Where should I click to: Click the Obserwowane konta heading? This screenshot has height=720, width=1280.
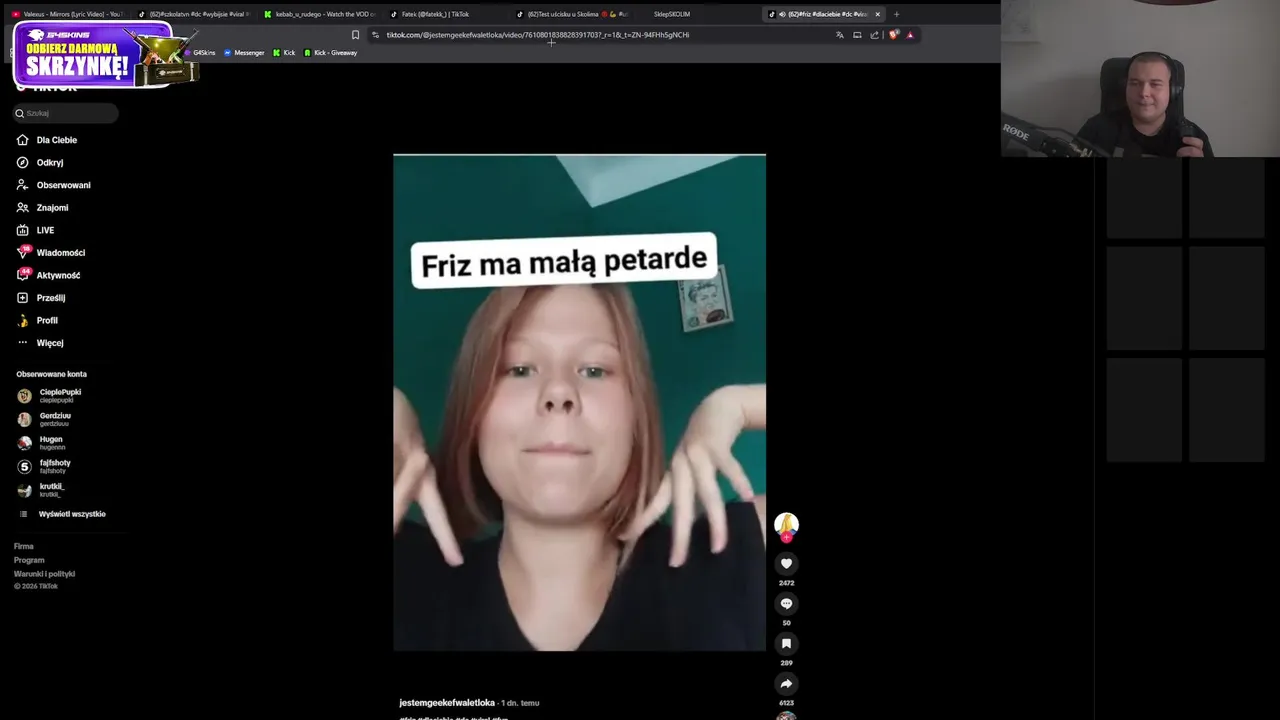(51, 374)
